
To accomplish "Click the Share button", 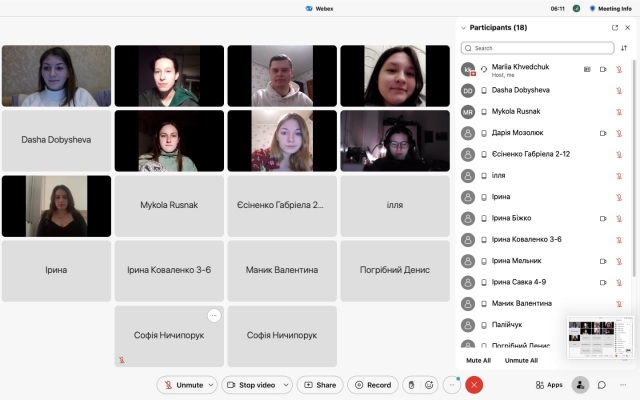I will pyautogui.click(x=320, y=385).
